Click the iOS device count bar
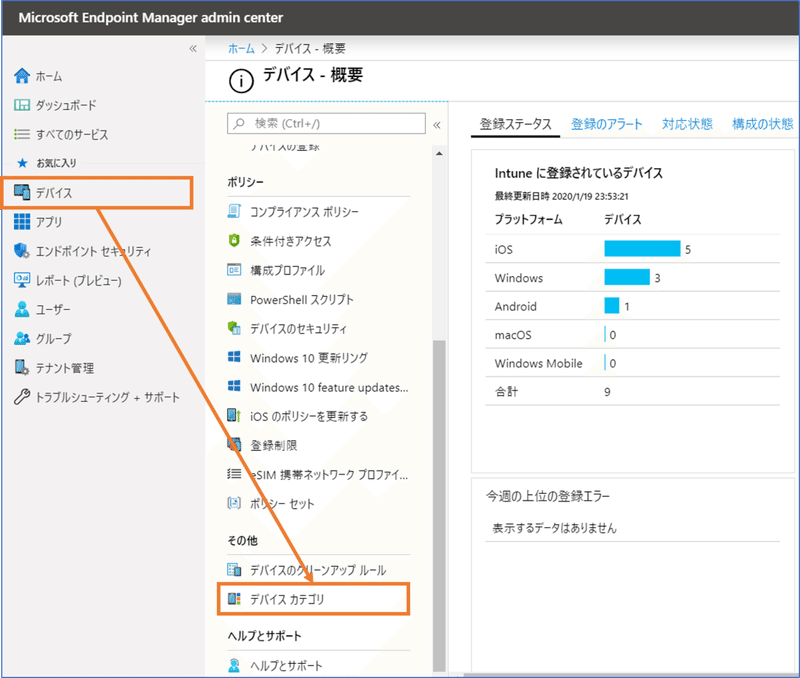The image size is (800, 678). [642, 248]
